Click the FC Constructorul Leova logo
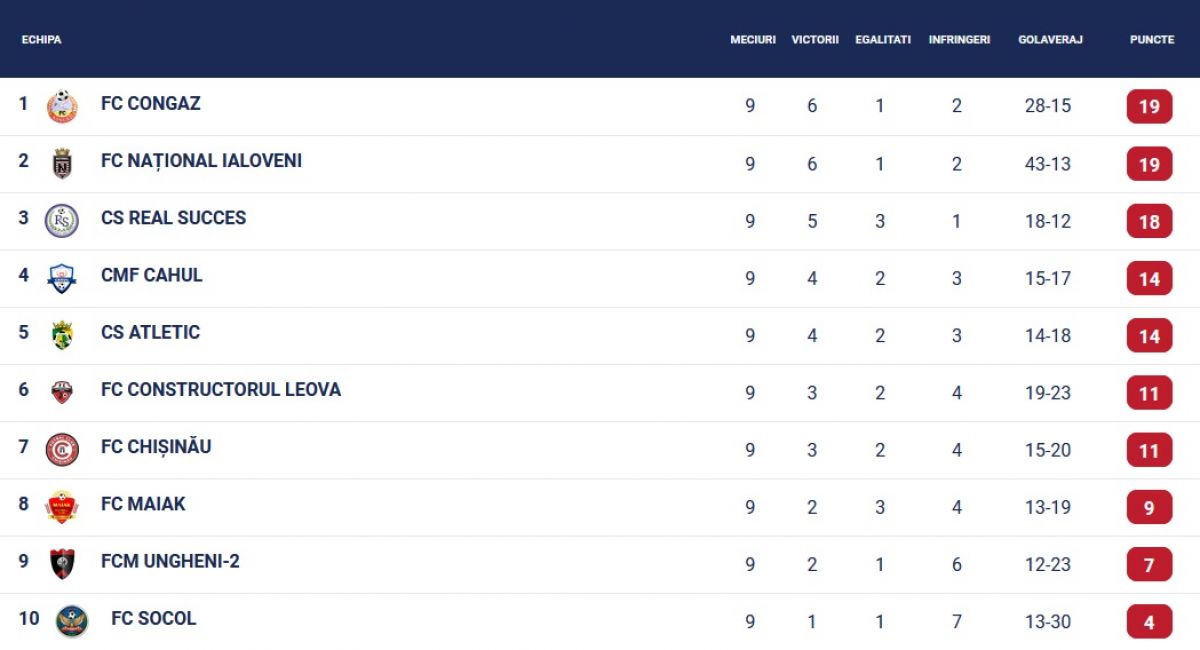This screenshot has width=1200, height=650. 62,392
